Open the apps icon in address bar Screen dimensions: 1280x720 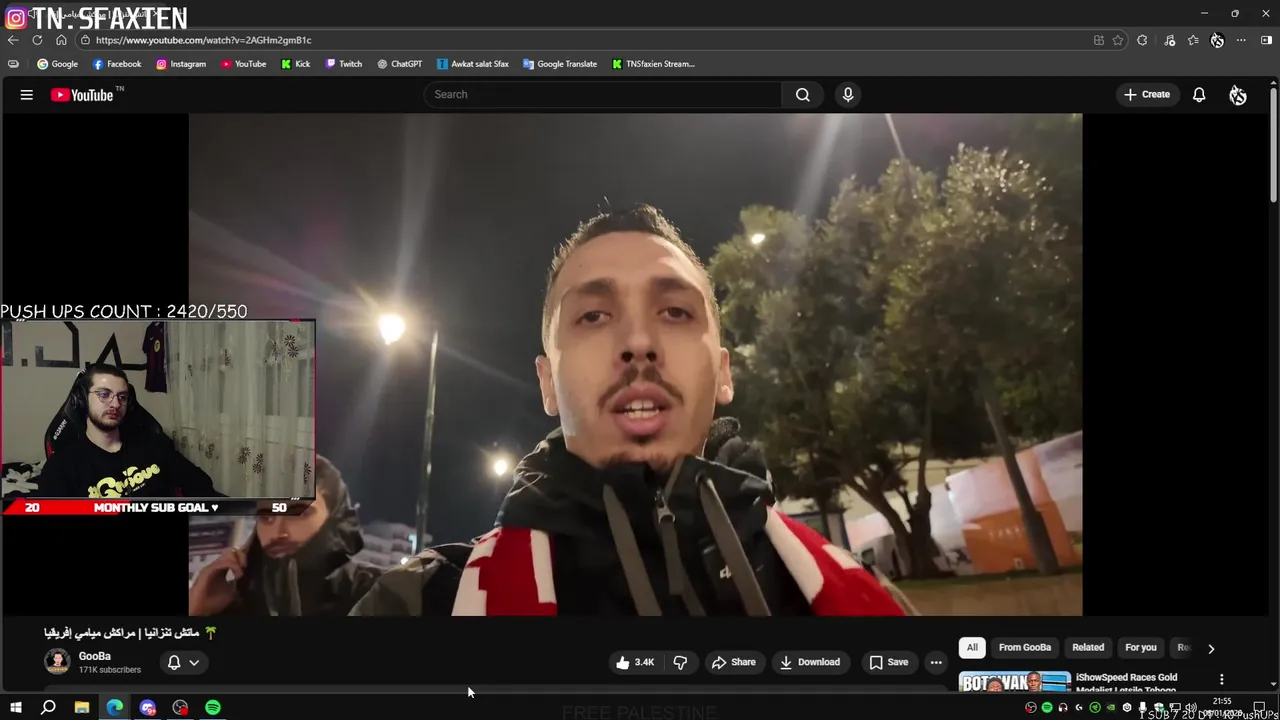coord(1099,40)
